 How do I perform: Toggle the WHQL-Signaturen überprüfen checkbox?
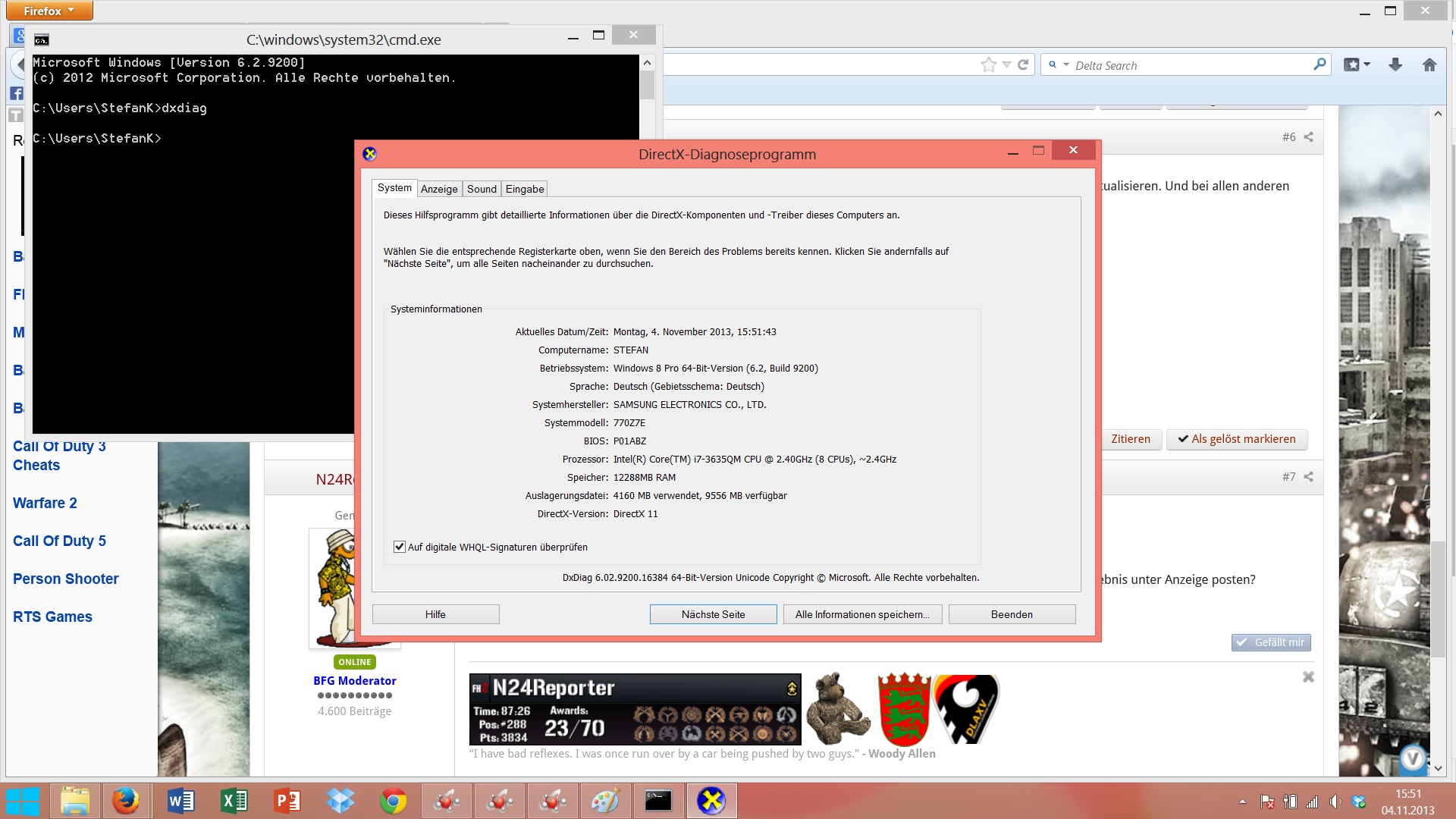click(x=400, y=547)
